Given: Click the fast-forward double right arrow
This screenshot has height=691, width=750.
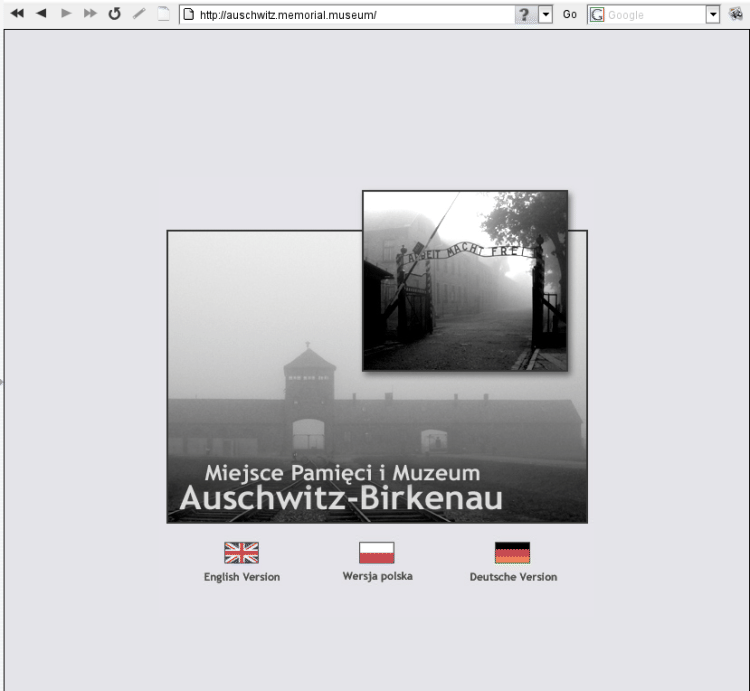Looking at the screenshot, I should pyautogui.click(x=90, y=14).
